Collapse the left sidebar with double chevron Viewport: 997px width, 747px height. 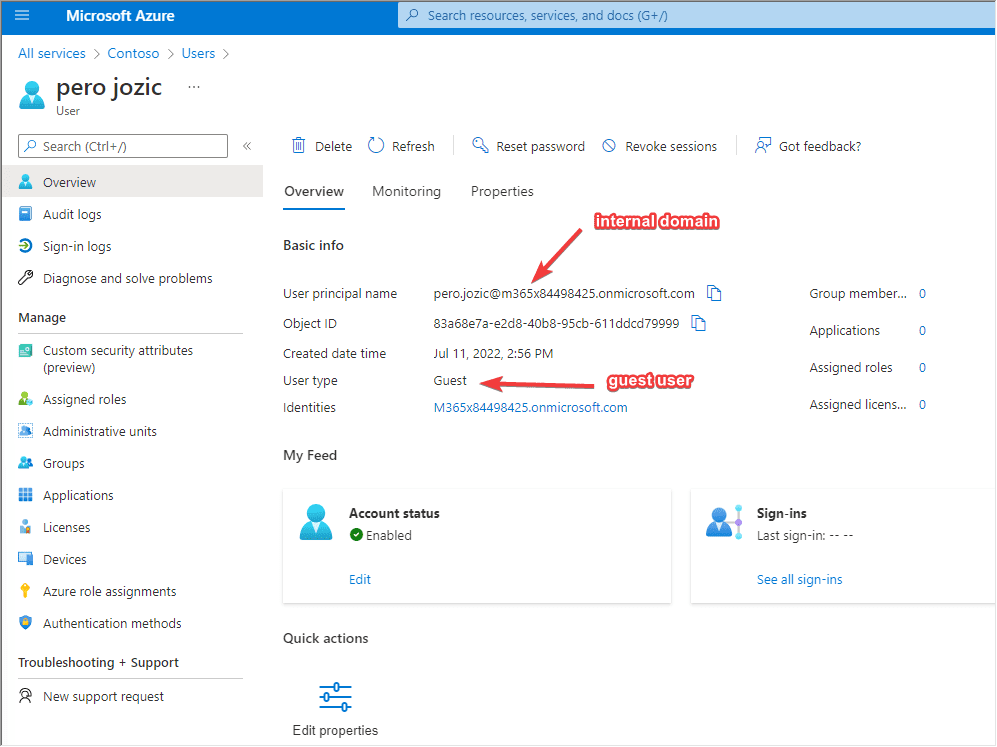coord(247,146)
